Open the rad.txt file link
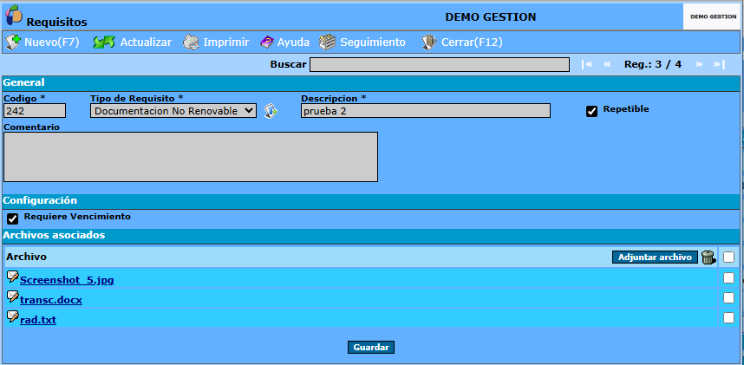Image resolution: width=744 pixels, height=365 pixels. click(x=38, y=320)
